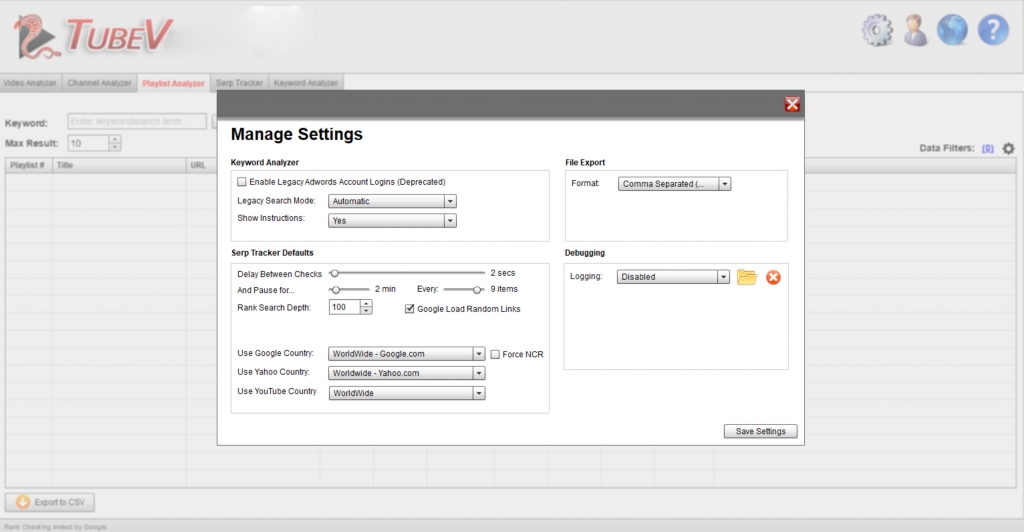Viewport: 1024px width, 532px height.
Task: Open Data Filters gear icon
Action: (1008, 149)
